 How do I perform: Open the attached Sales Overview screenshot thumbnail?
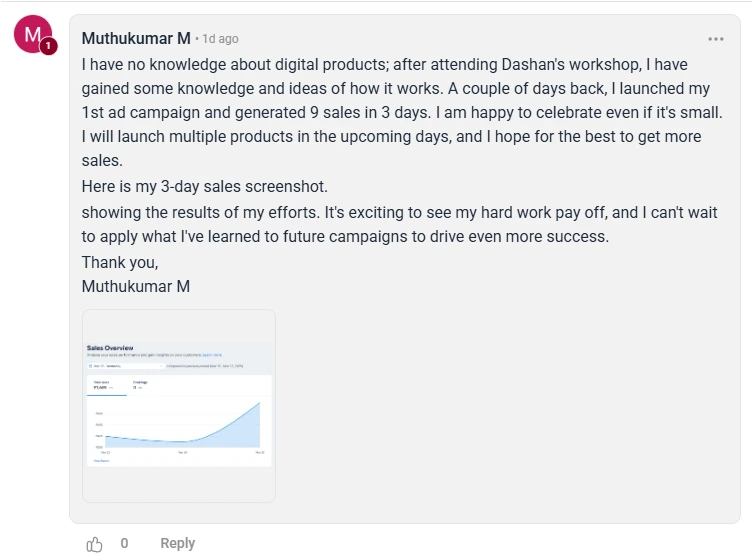[x=179, y=405]
